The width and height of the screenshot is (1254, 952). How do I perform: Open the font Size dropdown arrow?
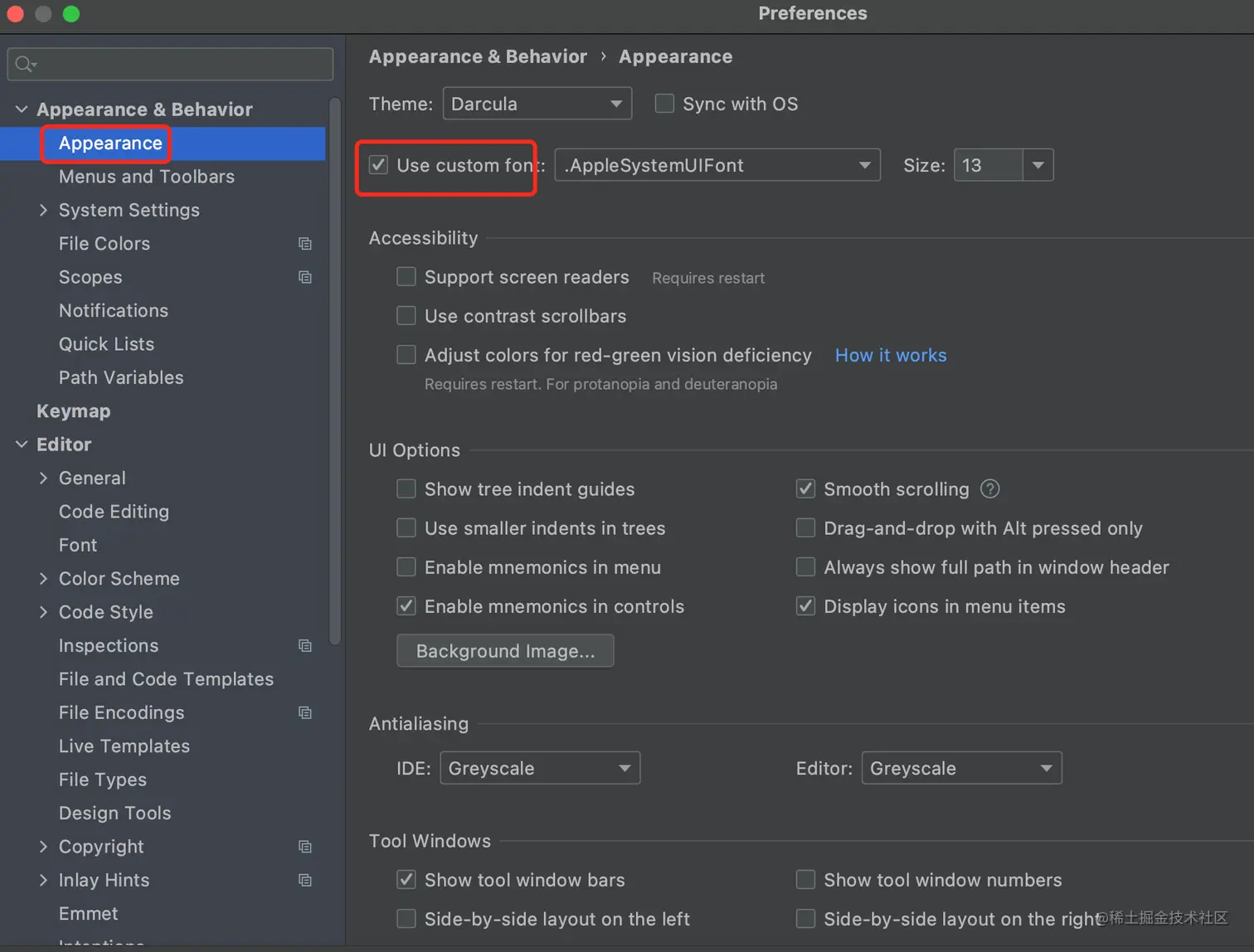click(x=1038, y=165)
